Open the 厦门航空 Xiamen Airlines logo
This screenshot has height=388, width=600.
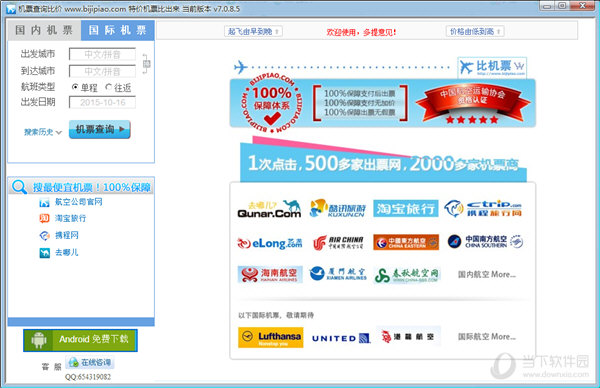click(x=338, y=274)
